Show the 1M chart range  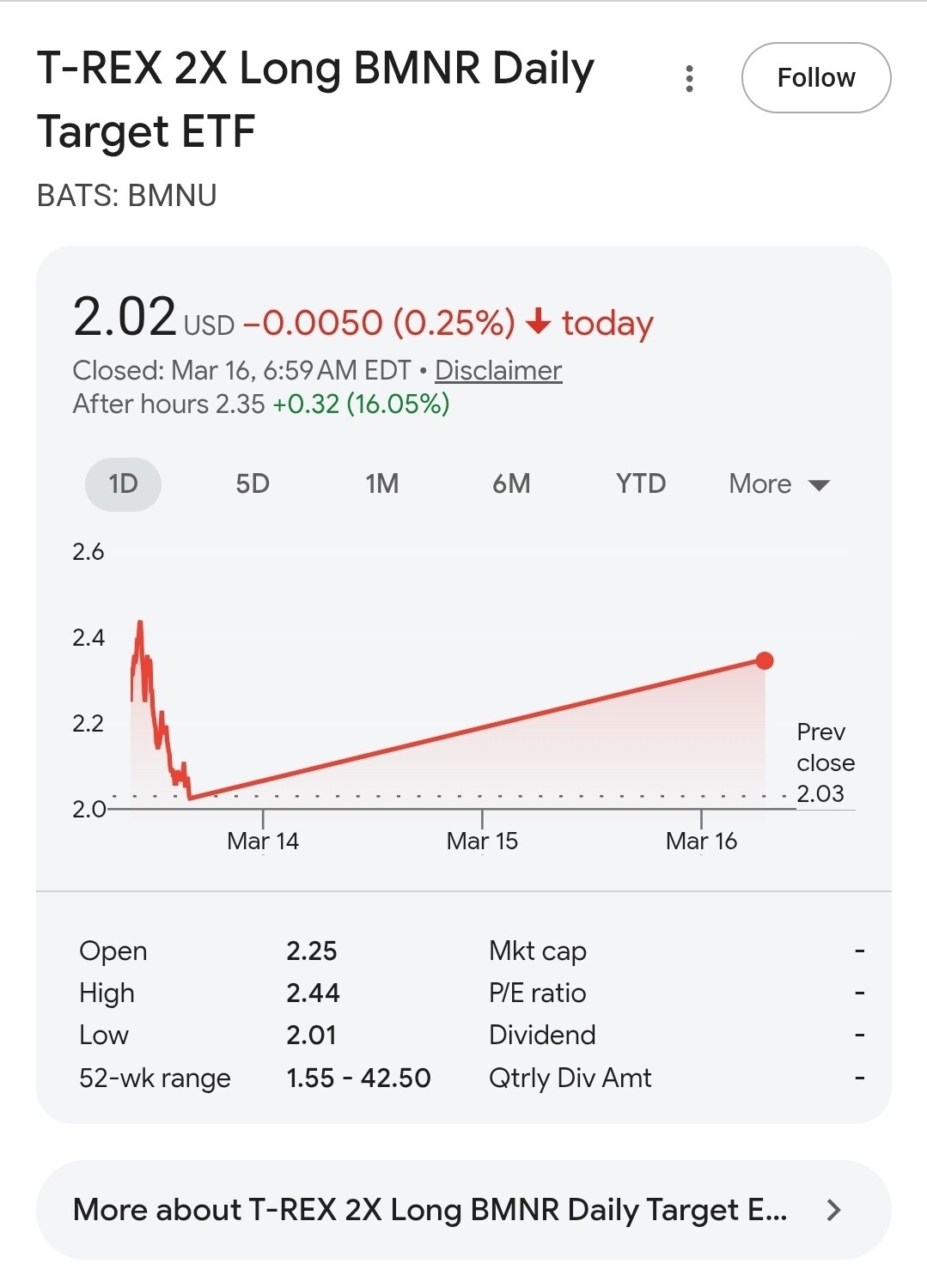point(382,484)
